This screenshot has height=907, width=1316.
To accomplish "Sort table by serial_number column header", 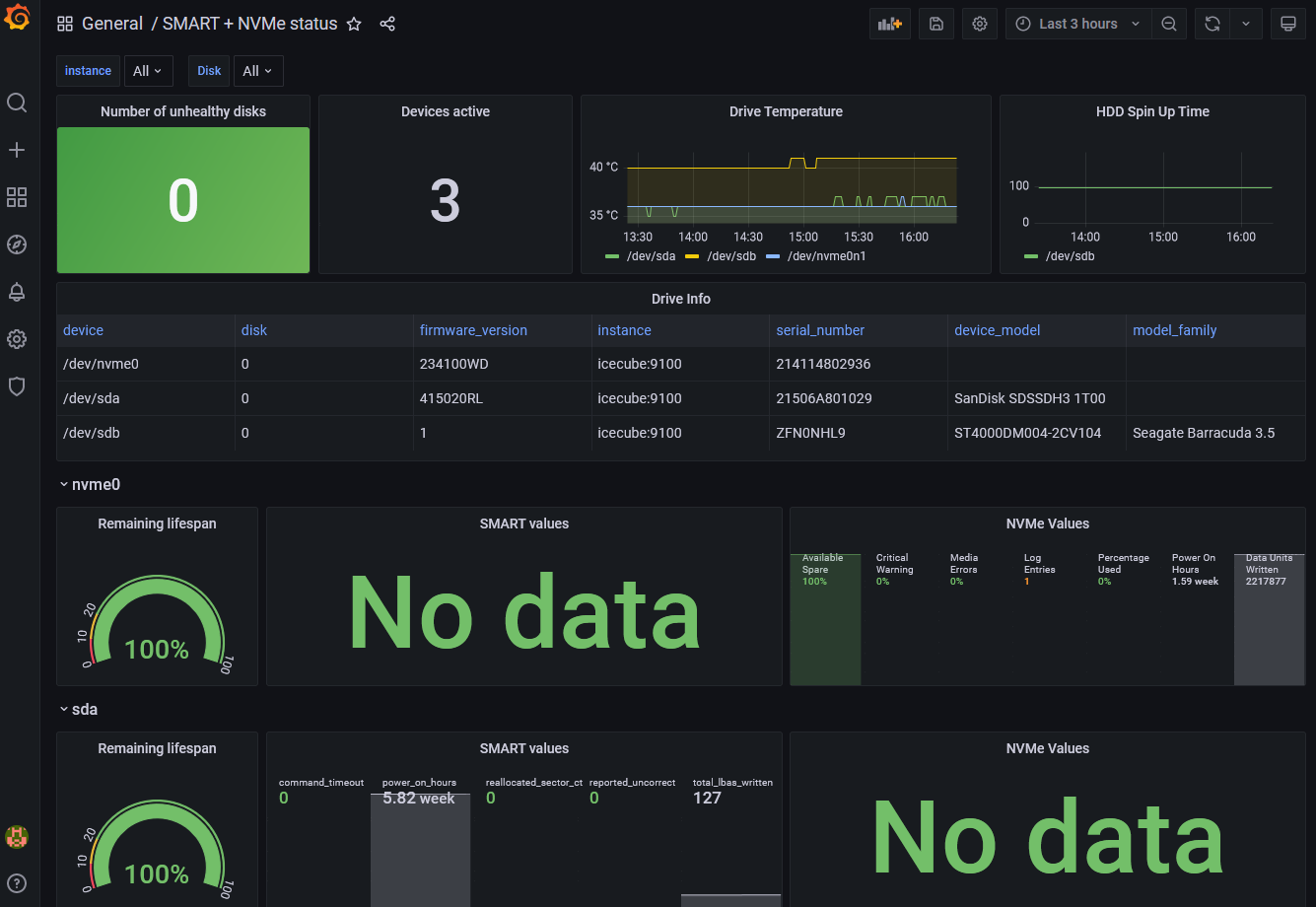I will [x=820, y=330].
